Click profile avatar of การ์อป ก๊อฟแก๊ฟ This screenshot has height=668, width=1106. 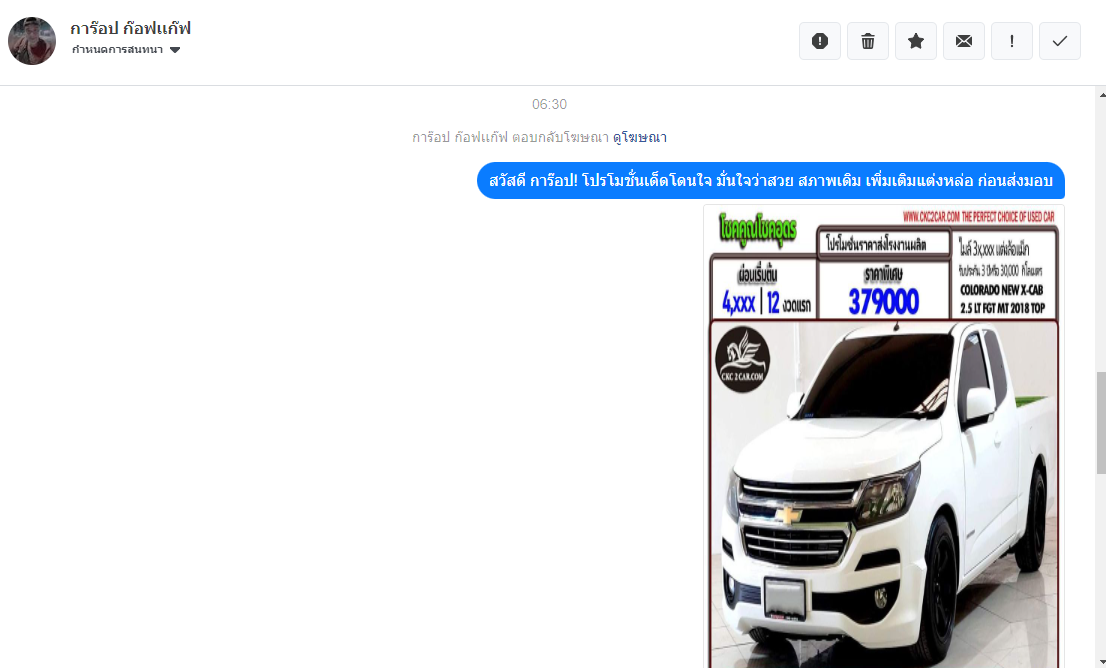(x=32, y=41)
